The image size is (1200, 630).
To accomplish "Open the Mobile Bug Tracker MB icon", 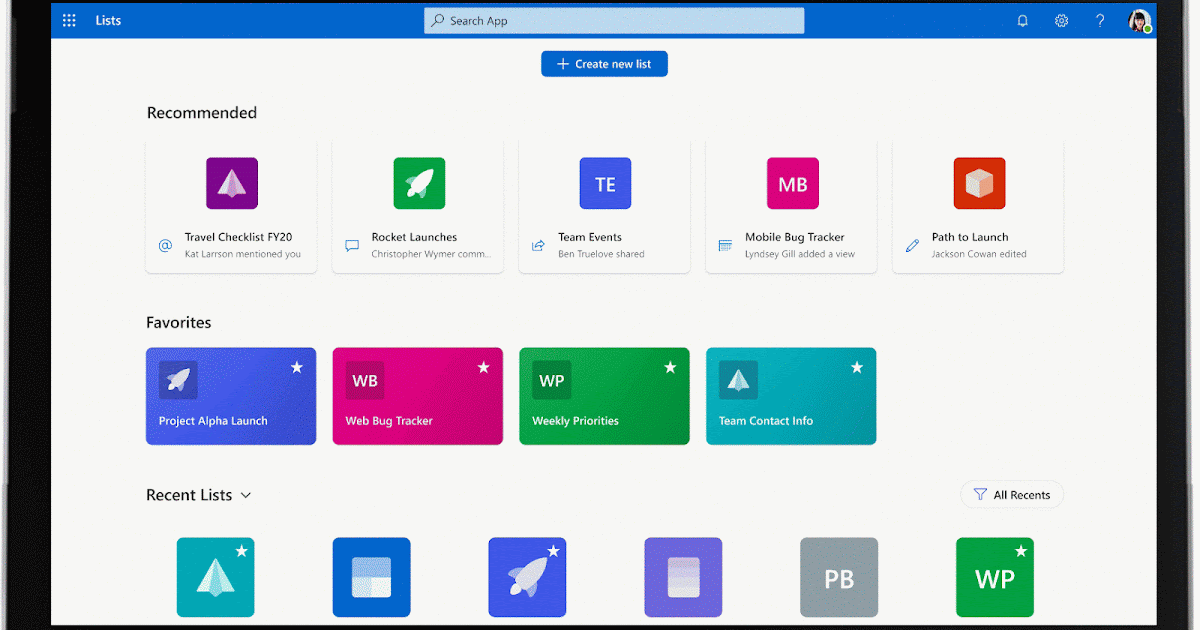I will (792, 183).
